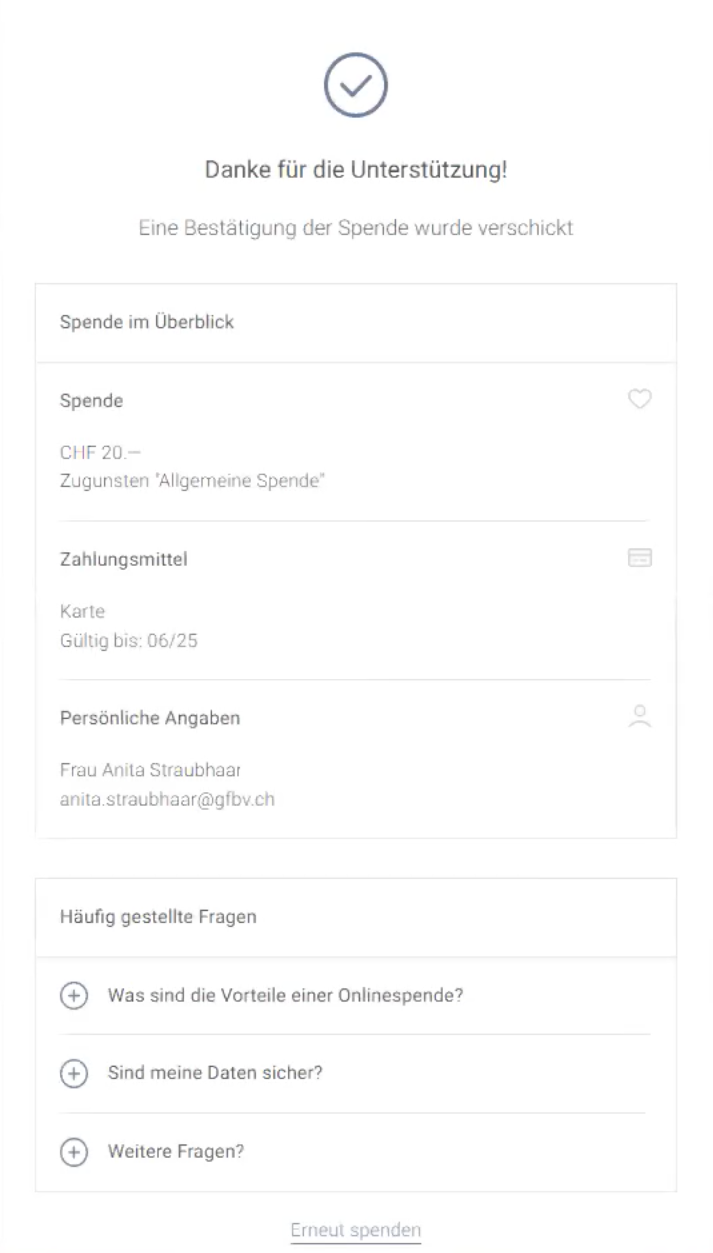Screen dimensions: 713x1253
Task: Click the credit card icon beside Zahlungsmittel
Action: 639,558
